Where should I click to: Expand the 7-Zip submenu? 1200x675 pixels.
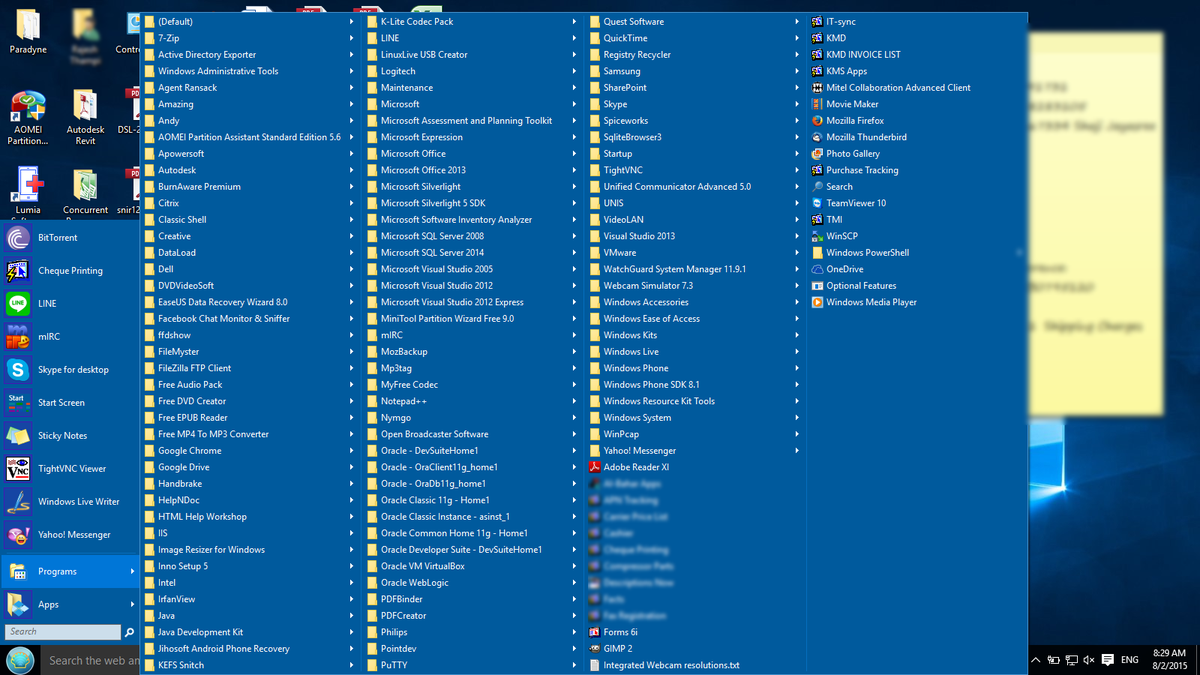(349, 37)
